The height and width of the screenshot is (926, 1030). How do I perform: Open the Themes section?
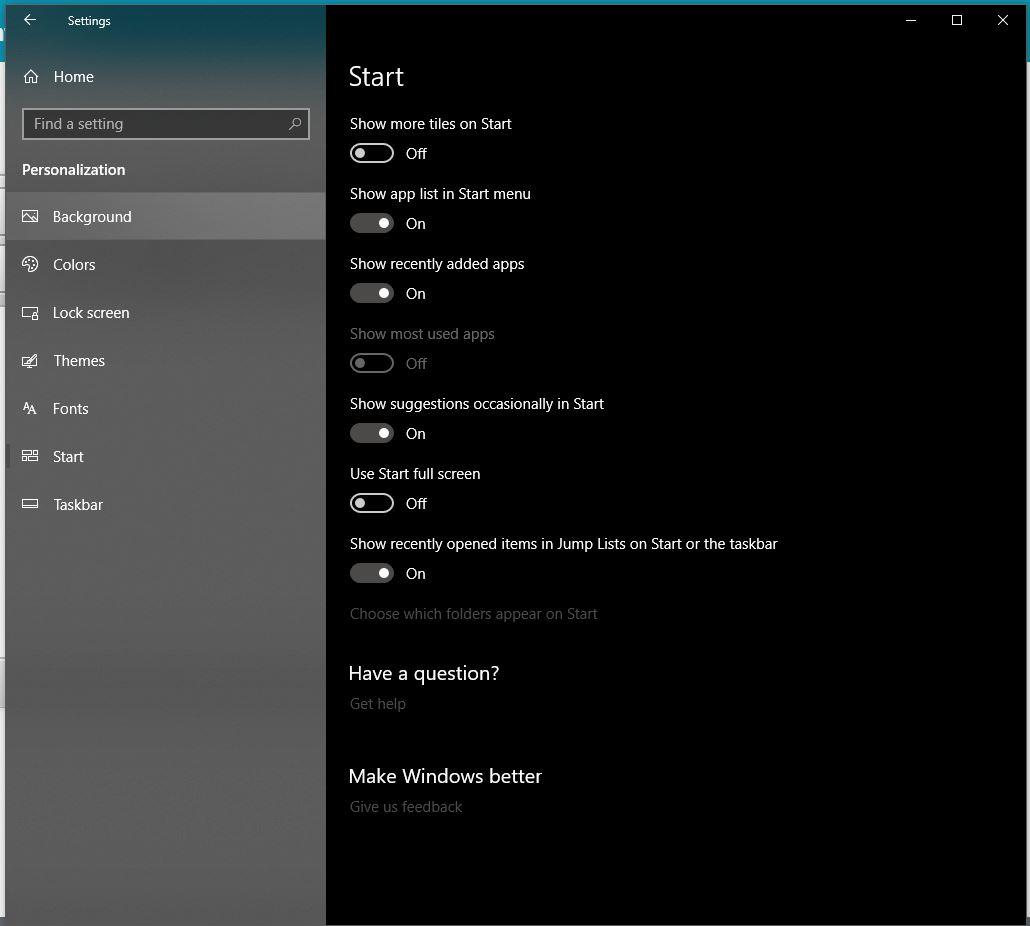(x=166, y=361)
